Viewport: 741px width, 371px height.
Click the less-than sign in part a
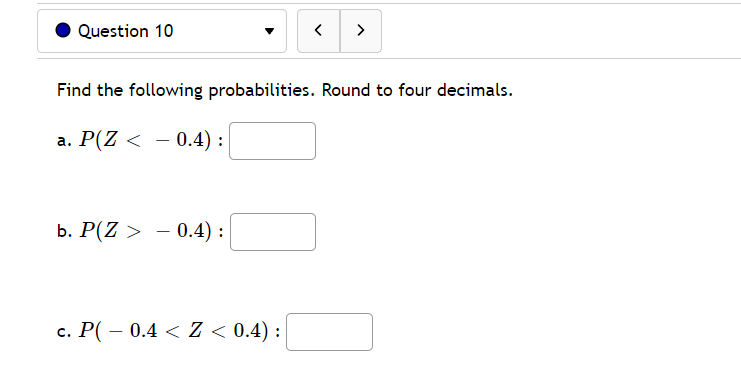pyautogui.click(x=134, y=140)
